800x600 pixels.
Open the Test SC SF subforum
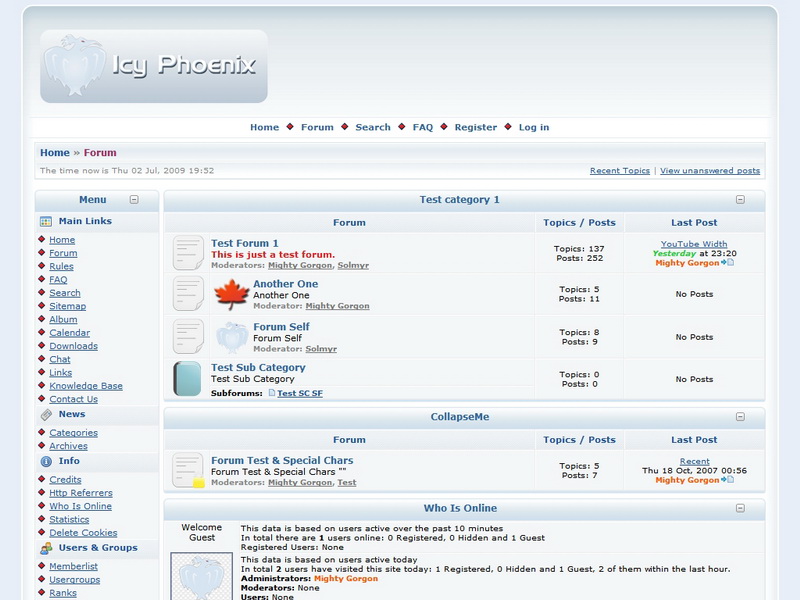[x=300, y=393]
